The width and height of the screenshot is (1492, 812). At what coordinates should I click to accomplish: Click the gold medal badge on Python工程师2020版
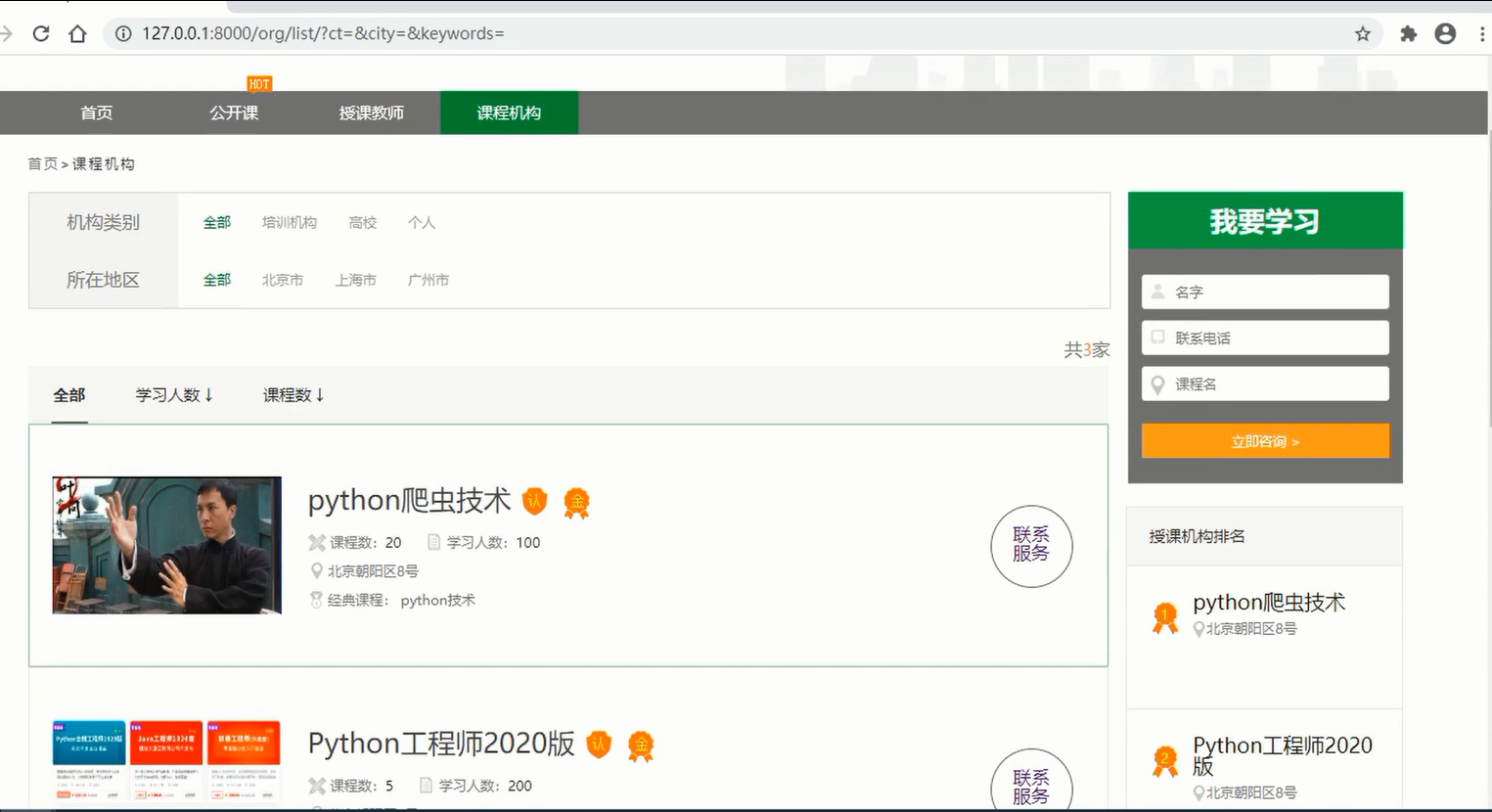tap(641, 744)
